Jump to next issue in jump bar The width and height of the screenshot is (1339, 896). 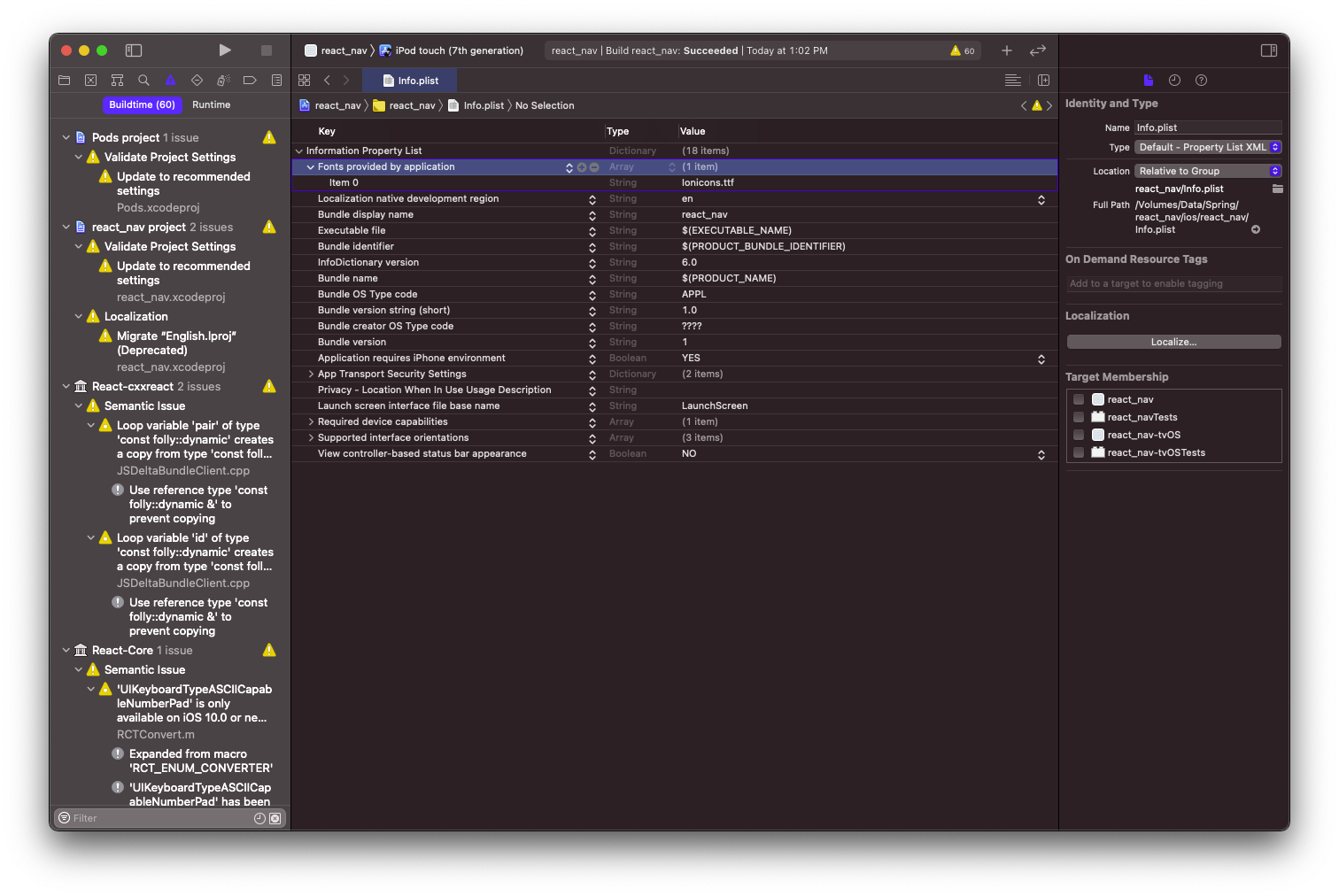click(1049, 105)
